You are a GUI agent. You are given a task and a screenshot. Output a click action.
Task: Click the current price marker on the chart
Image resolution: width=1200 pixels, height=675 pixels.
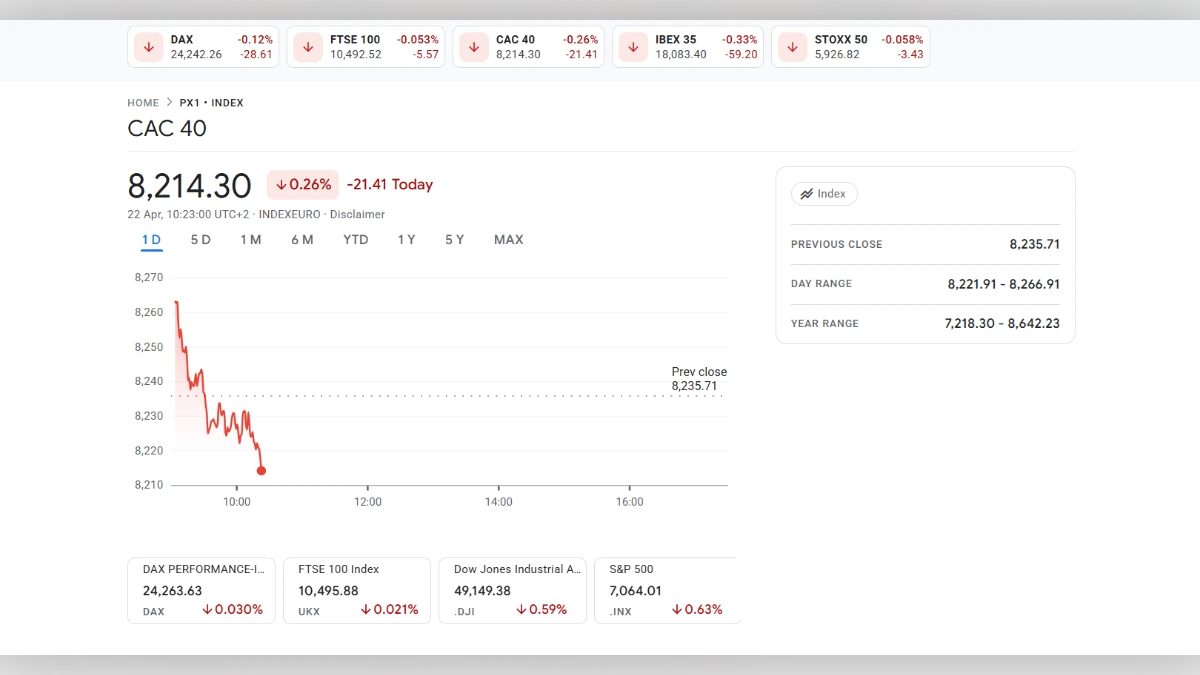click(x=261, y=469)
